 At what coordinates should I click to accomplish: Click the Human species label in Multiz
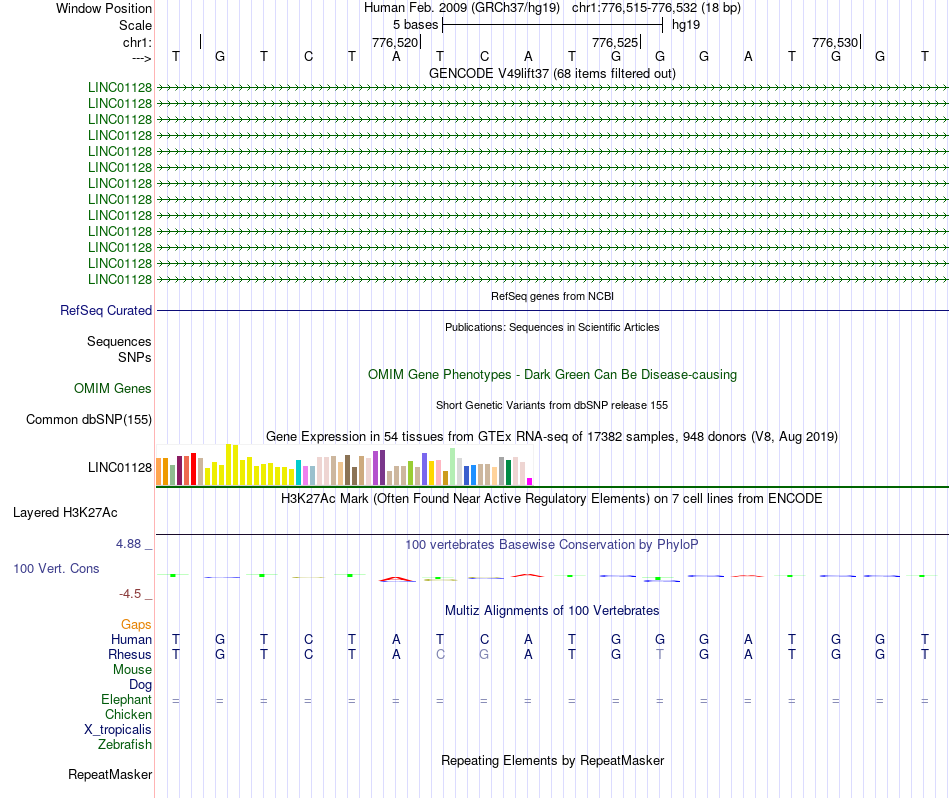pyautogui.click(x=131, y=639)
